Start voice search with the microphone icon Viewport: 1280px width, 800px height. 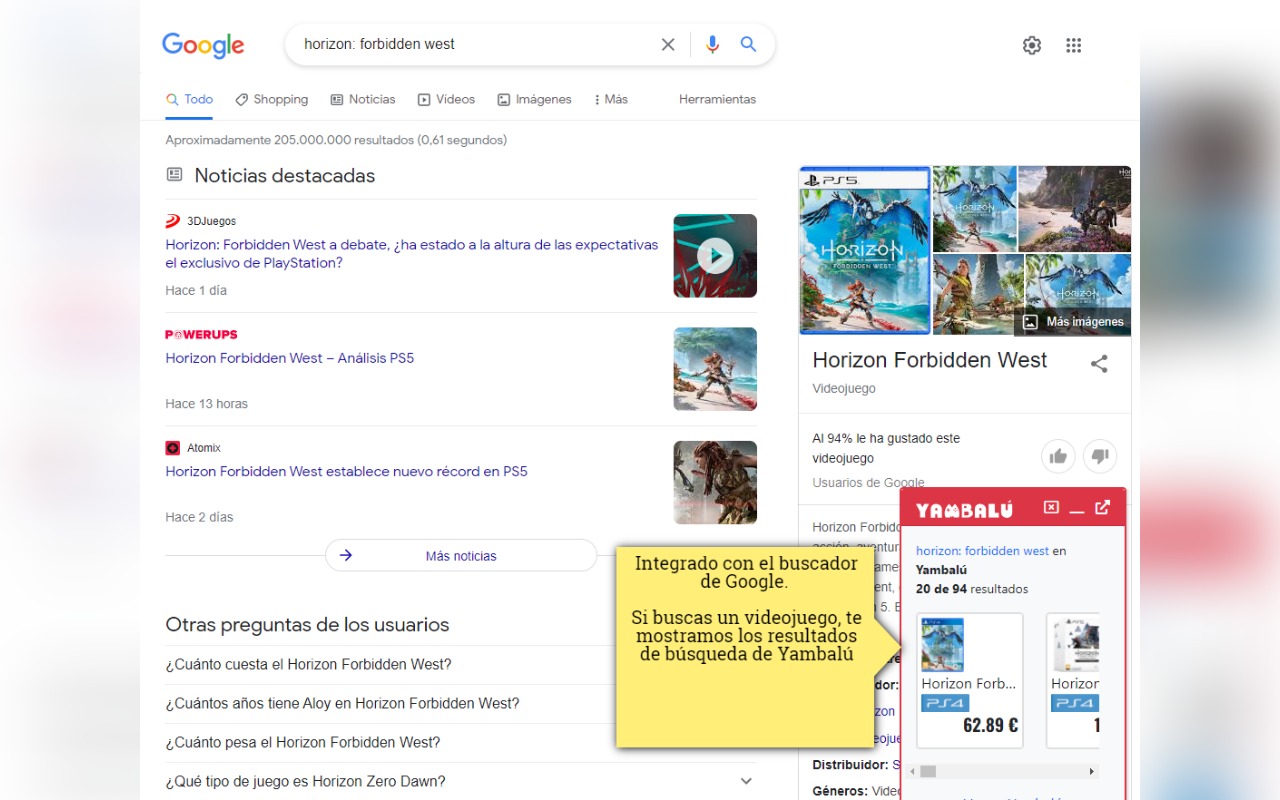coord(712,44)
